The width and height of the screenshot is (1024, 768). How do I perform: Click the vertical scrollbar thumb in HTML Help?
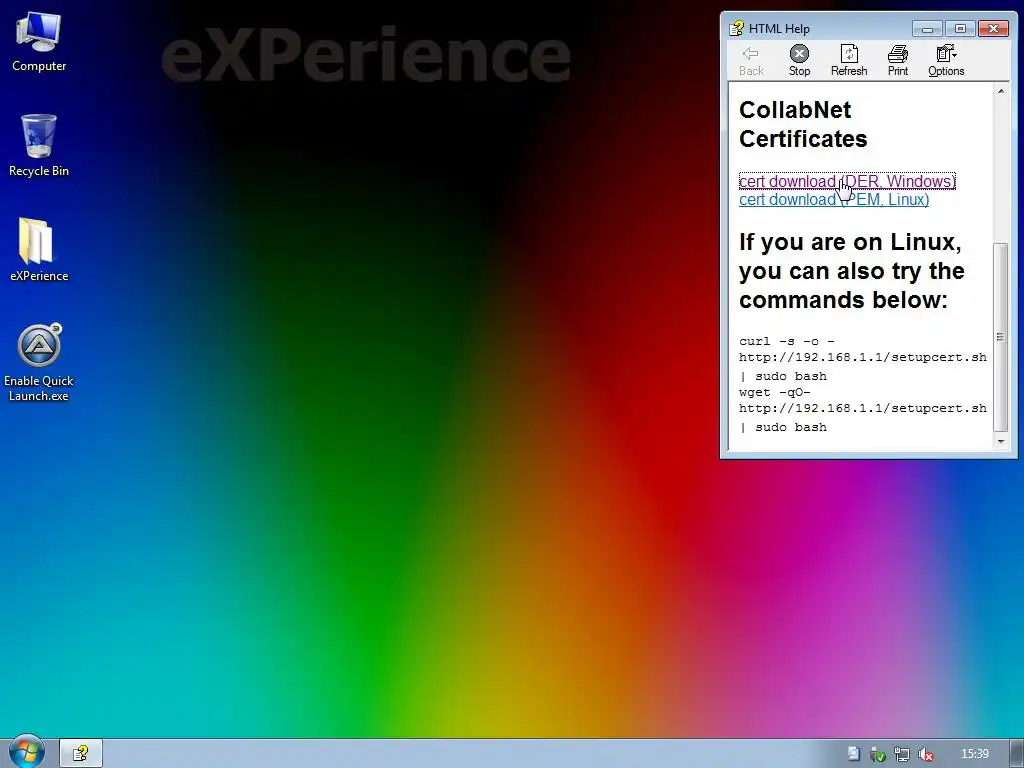point(1000,337)
